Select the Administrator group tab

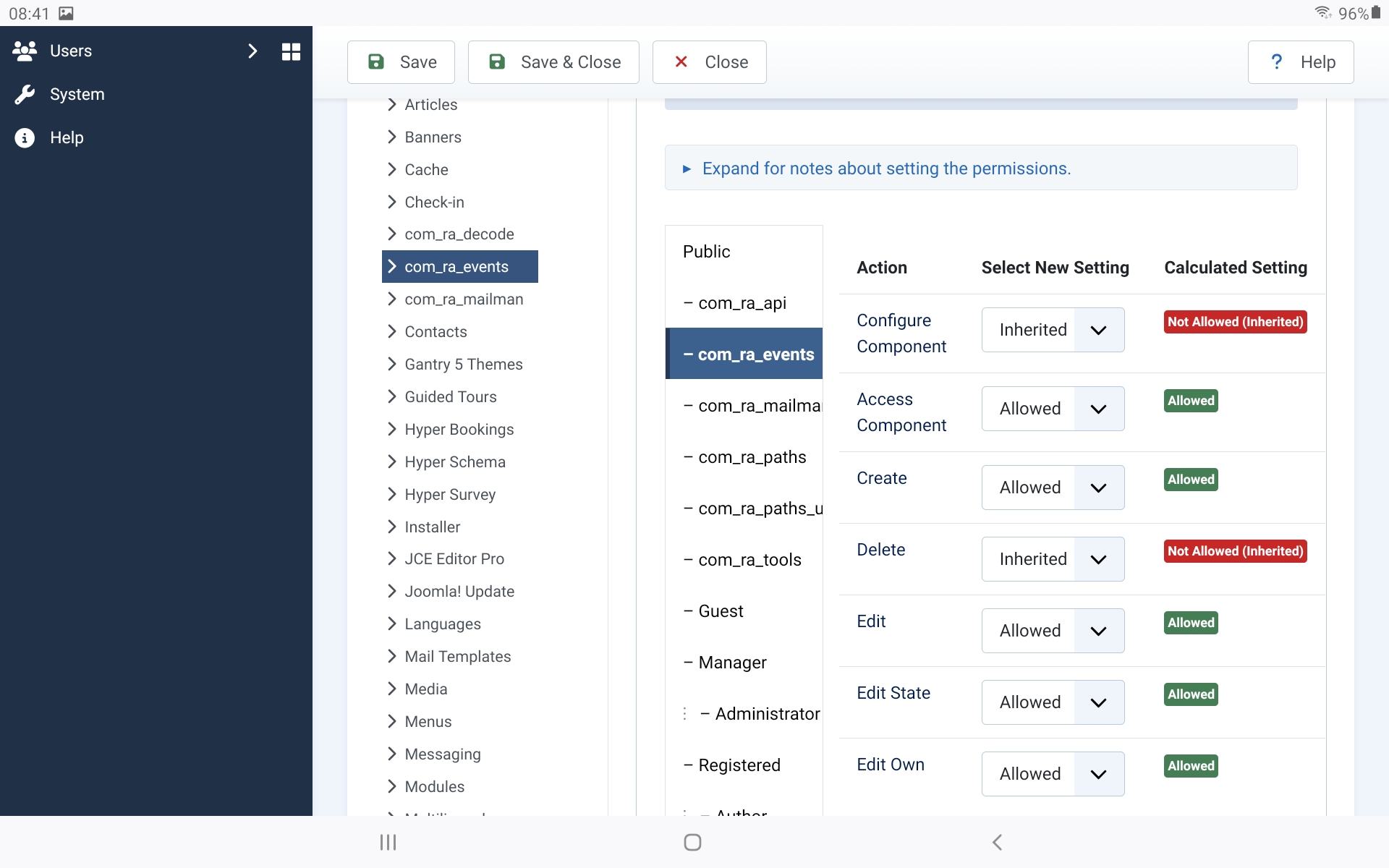pos(744,714)
